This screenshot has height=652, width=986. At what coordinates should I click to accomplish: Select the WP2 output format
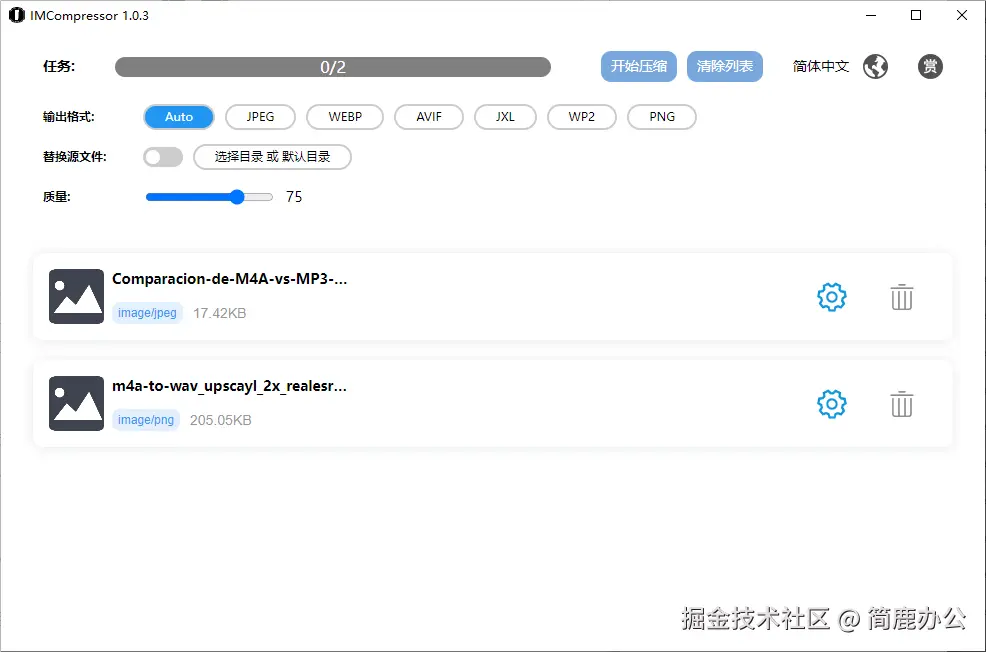581,117
